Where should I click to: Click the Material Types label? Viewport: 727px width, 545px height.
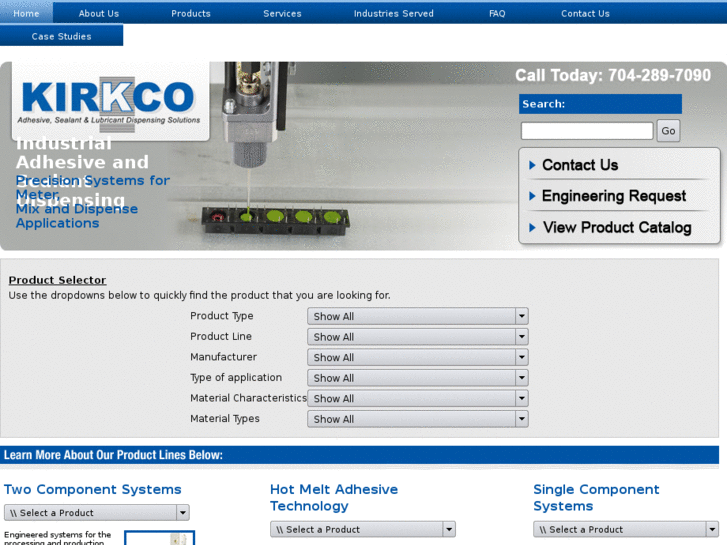225,418
